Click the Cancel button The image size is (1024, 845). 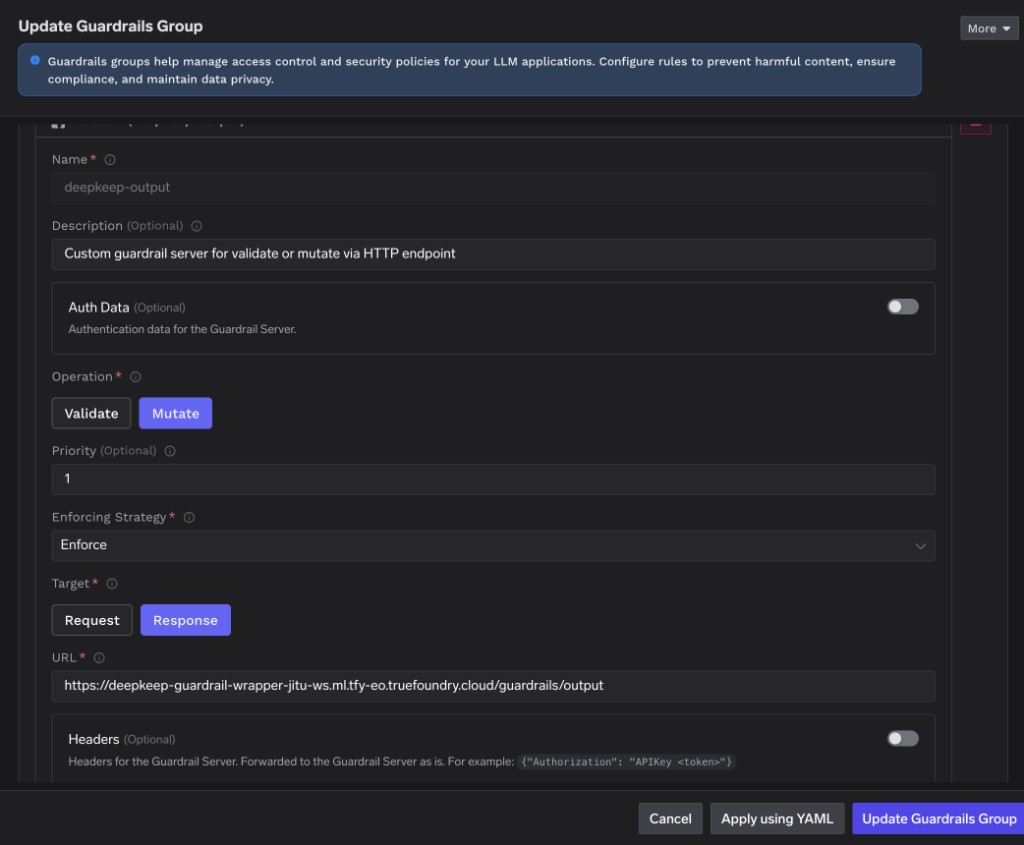670,818
